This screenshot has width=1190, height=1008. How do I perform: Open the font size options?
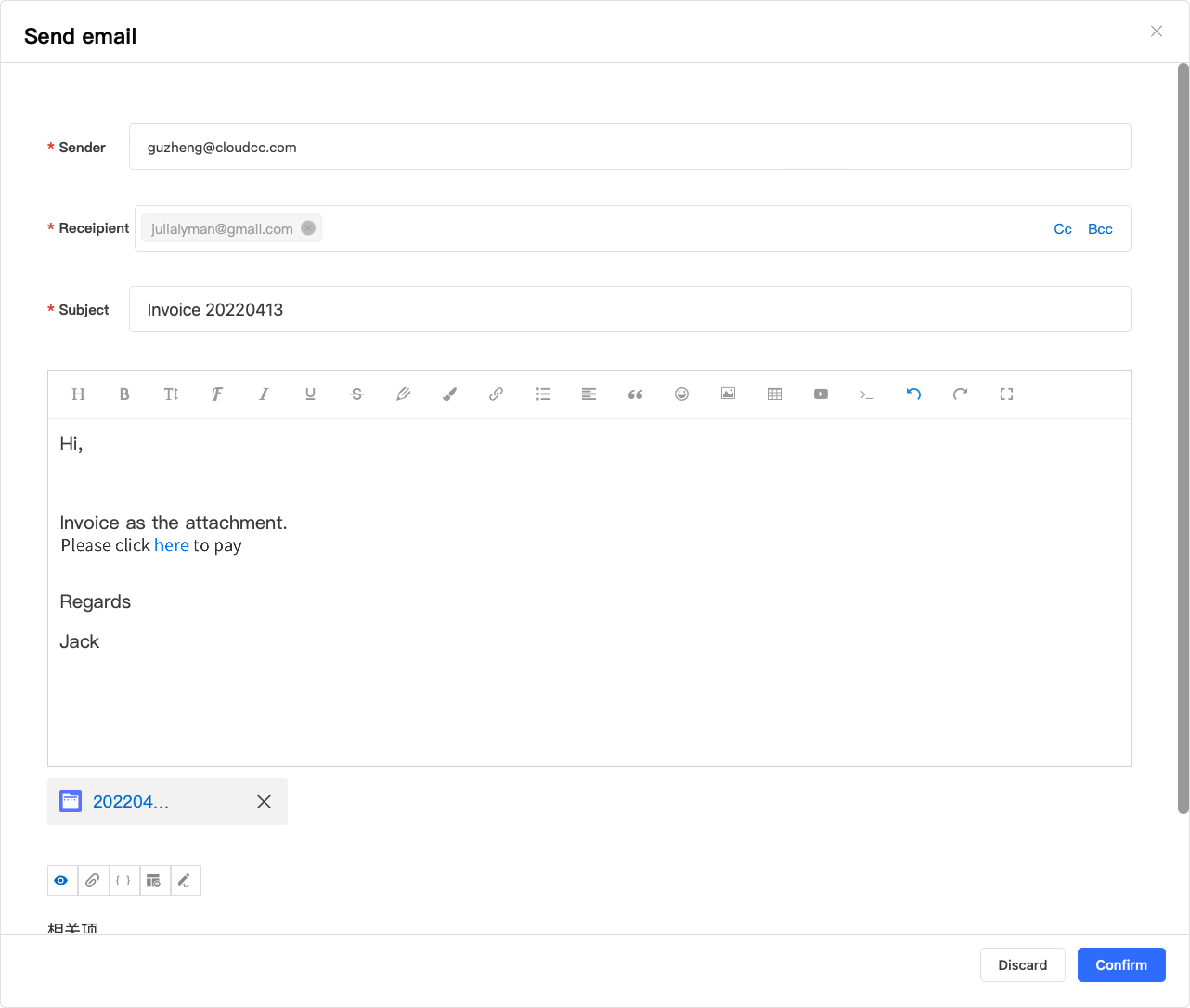click(171, 394)
